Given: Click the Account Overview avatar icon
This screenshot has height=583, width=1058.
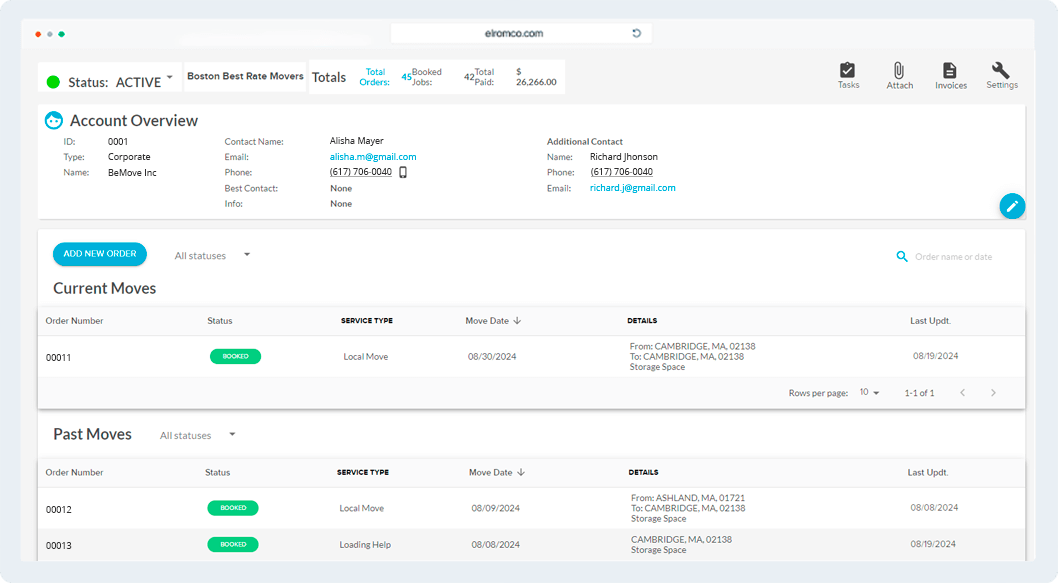Looking at the screenshot, I should coord(54,120).
